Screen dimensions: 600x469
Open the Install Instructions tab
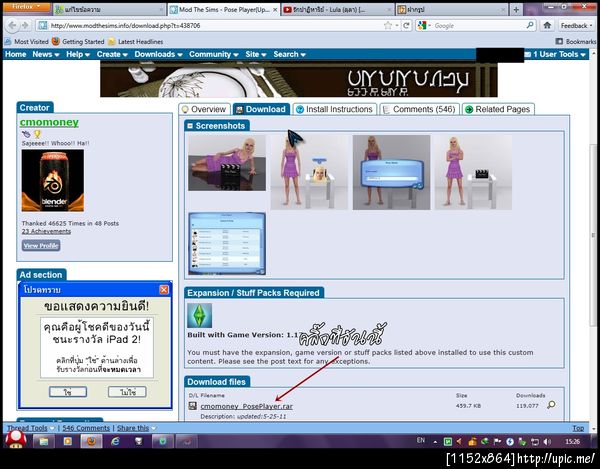(334, 109)
